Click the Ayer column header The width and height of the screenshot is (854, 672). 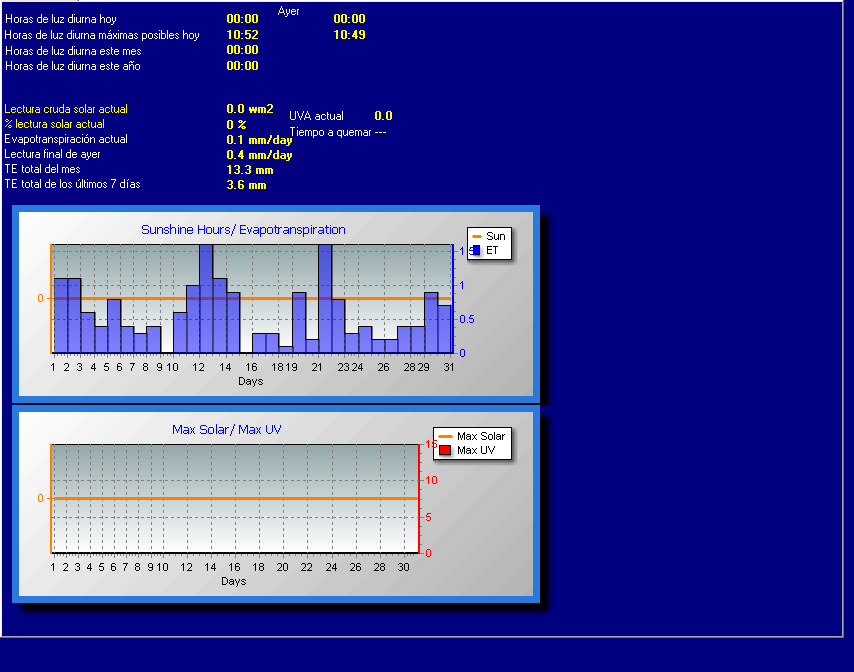tap(289, 11)
